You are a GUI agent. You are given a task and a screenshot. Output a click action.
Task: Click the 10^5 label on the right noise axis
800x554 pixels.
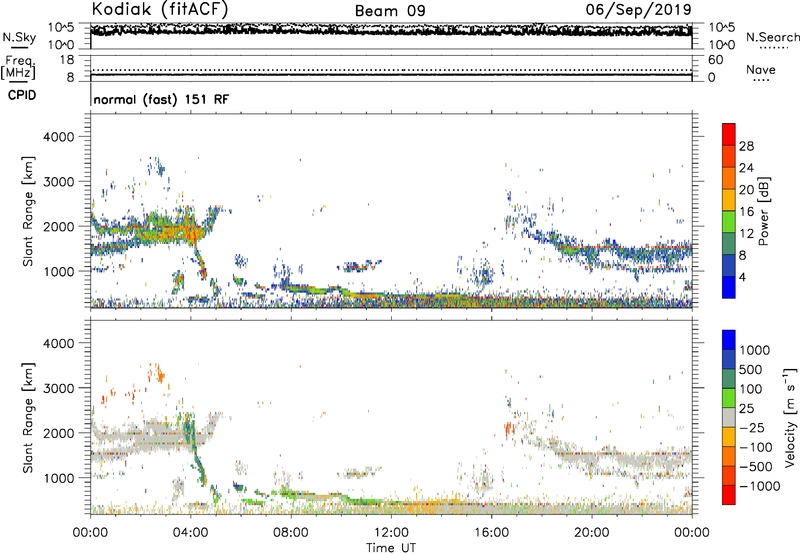[722, 28]
